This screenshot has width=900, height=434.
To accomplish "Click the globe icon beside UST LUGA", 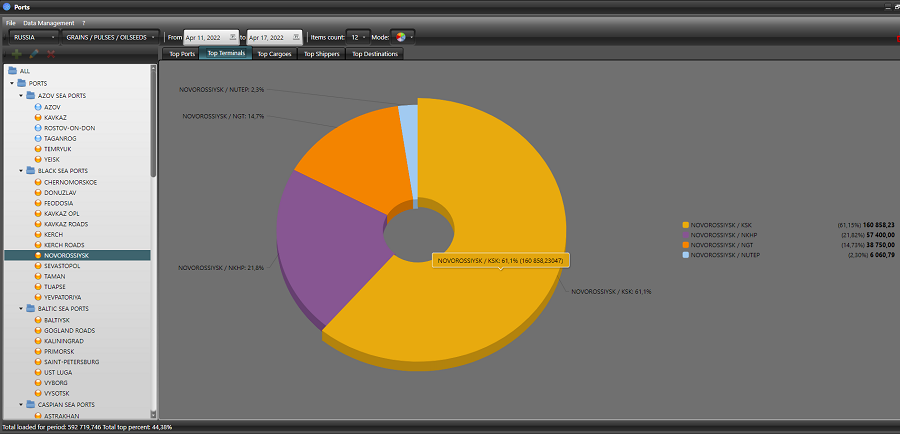I will click(38, 372).
